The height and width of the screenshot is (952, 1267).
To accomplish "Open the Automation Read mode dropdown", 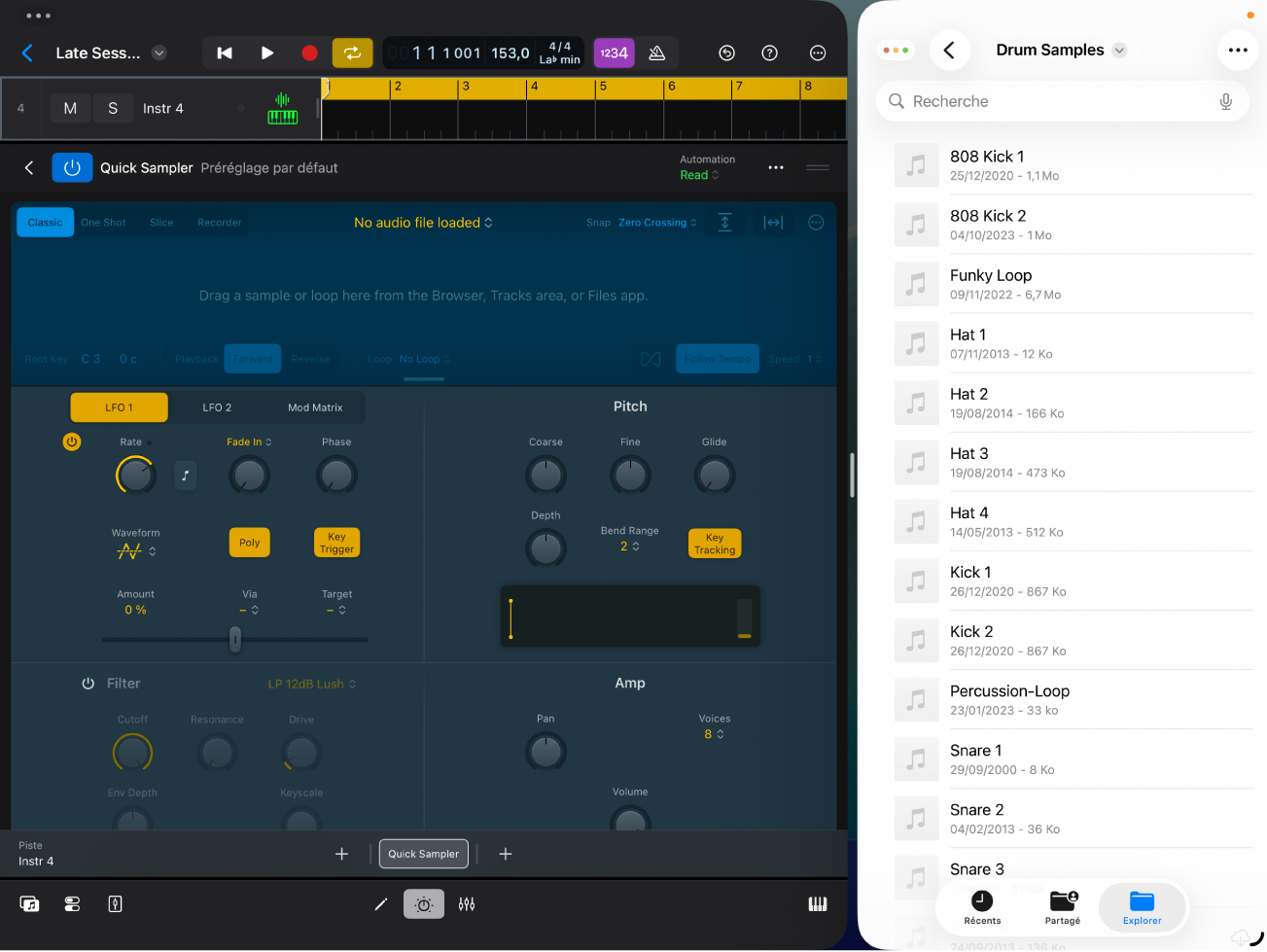I will click(699, 175).
